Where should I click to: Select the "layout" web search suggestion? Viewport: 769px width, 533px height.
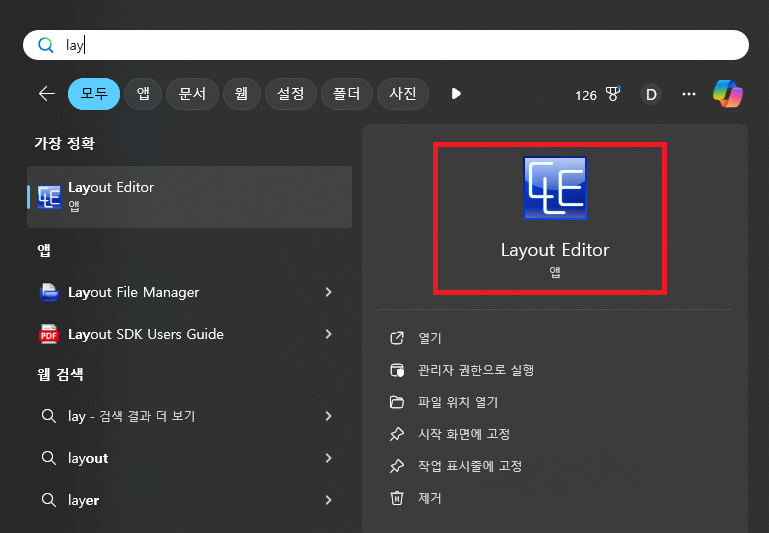[x=189, y=458]
